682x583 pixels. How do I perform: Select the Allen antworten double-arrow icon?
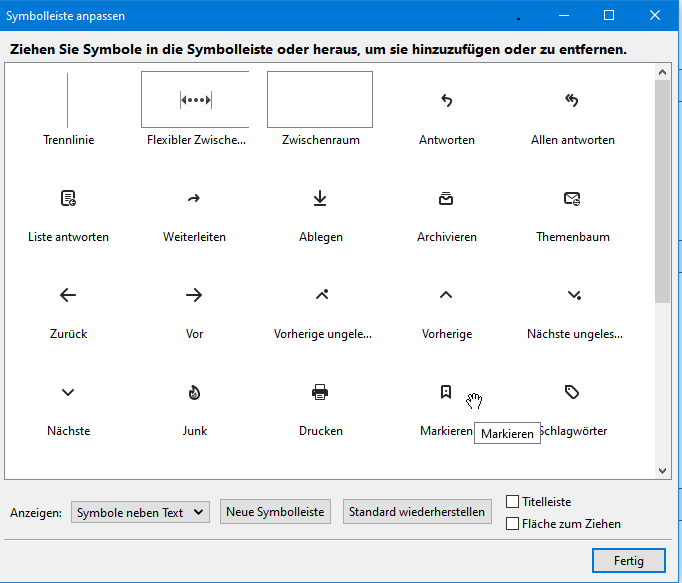point(572,101)
